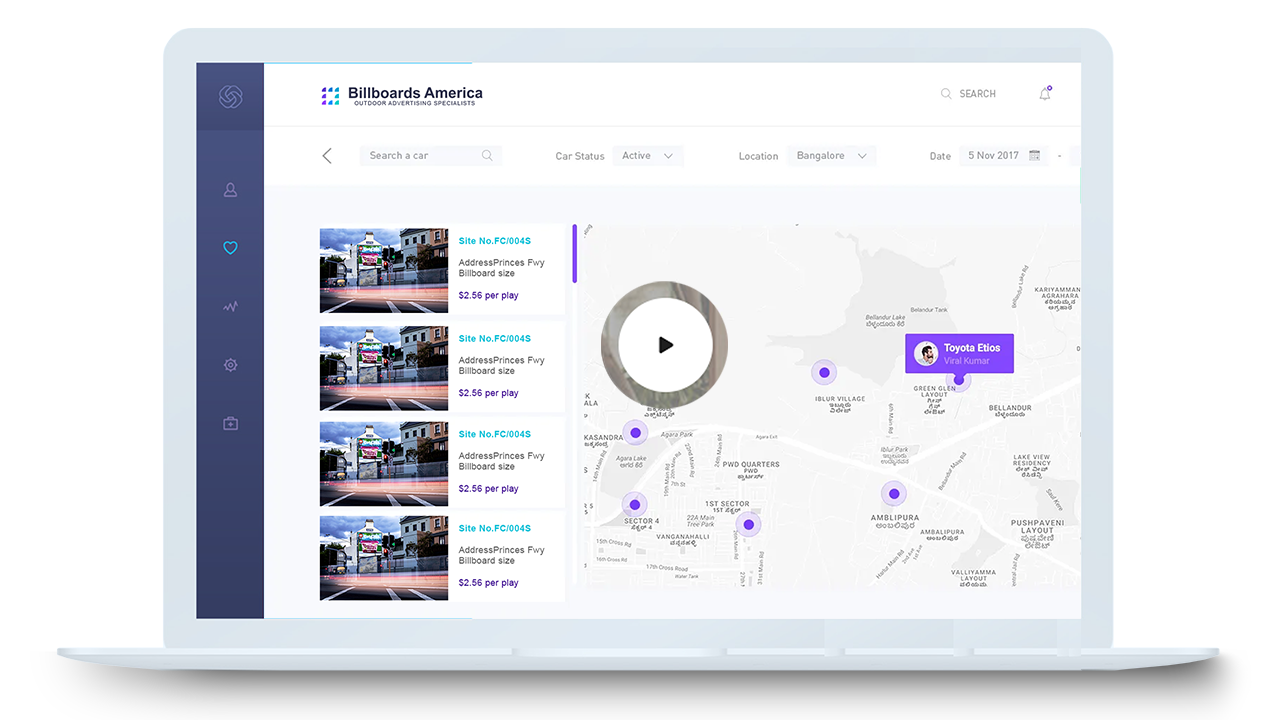Click the marker near Amblipura on the map
Image resolution: width=1280 pixels, height=720 pixels.
click(893, 492)
